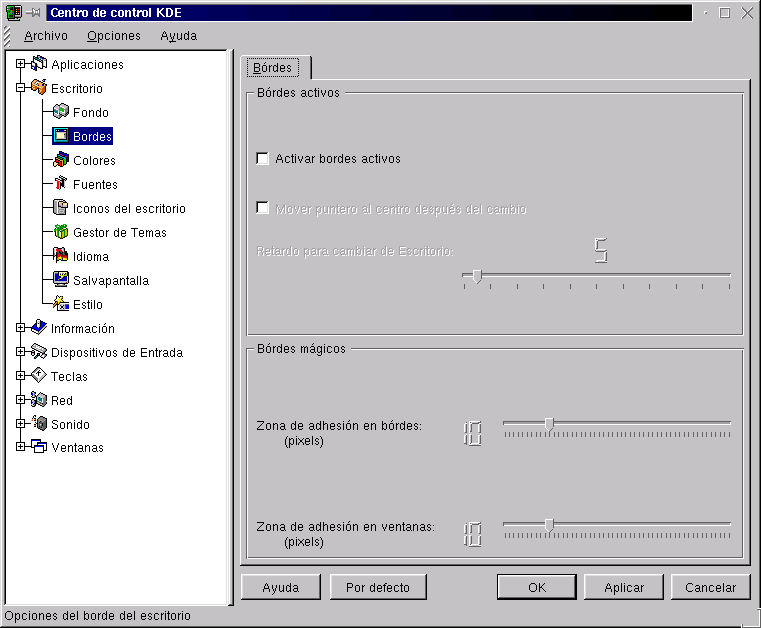Open the Estilo icon in tree
This screenshot has height=628, width=761.
click(60, 304)
